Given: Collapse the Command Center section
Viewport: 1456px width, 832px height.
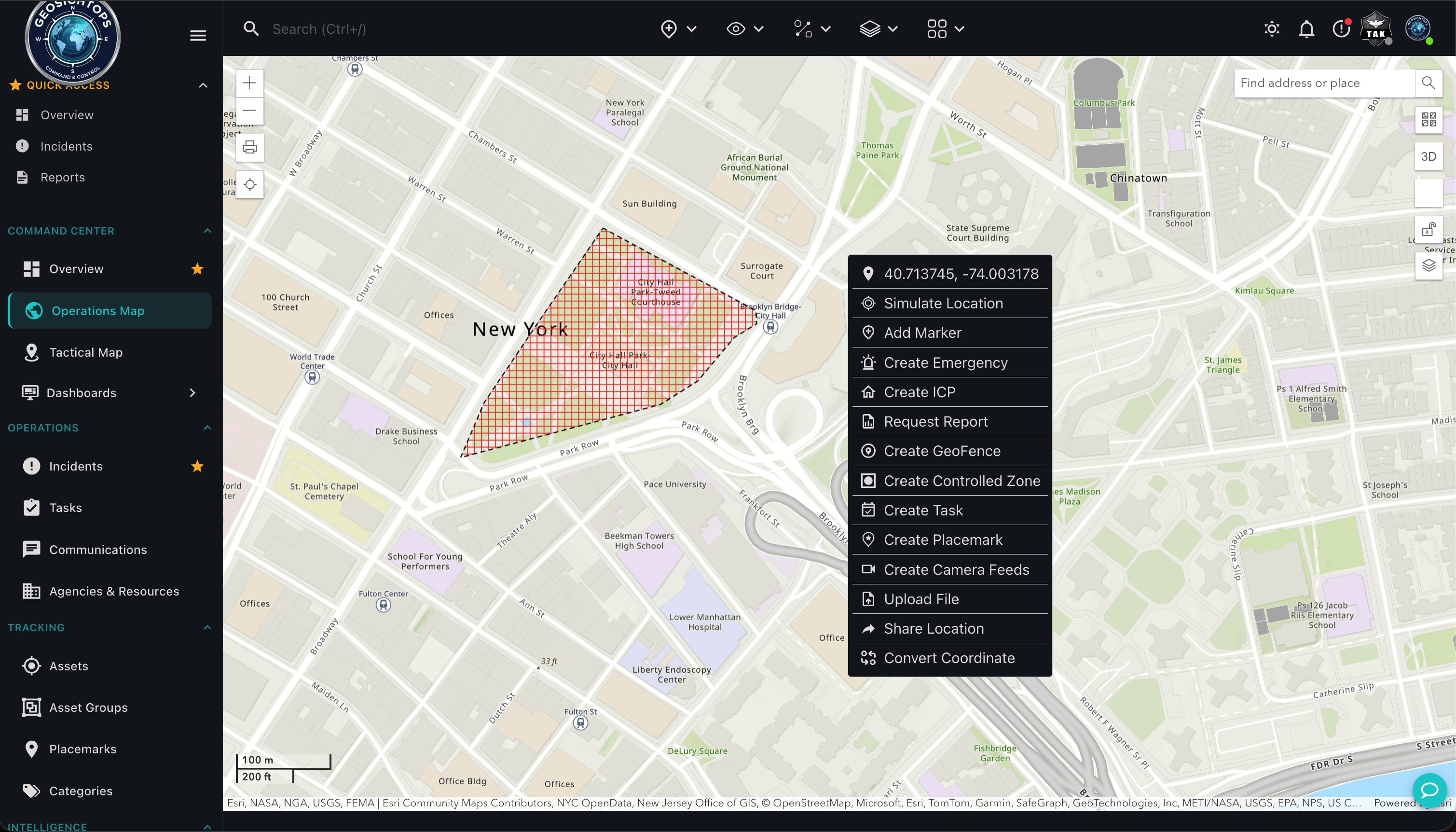Looking at the screenshot, I should 207,231.
